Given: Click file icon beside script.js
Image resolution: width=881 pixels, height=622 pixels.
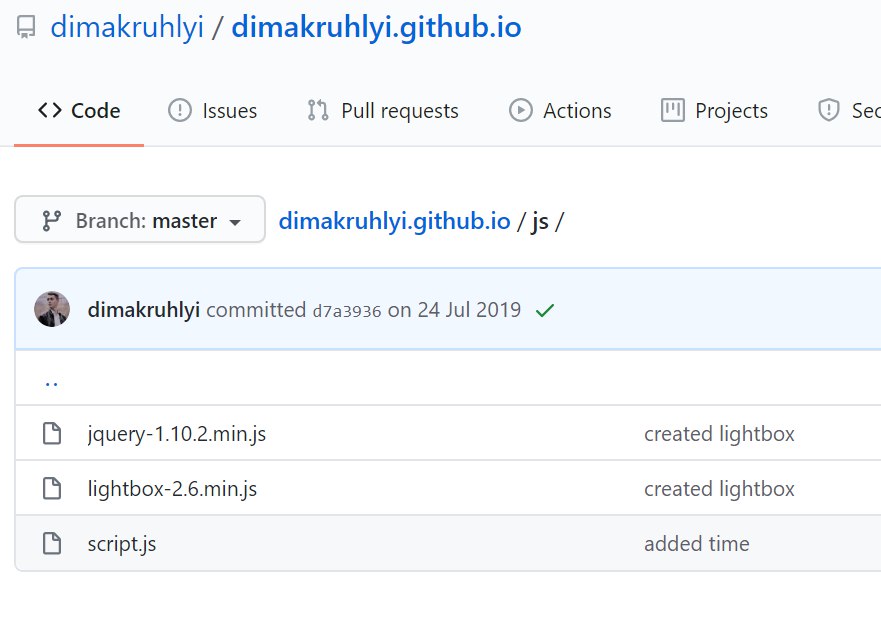Looking at the screenshot, I should (52, 543).
